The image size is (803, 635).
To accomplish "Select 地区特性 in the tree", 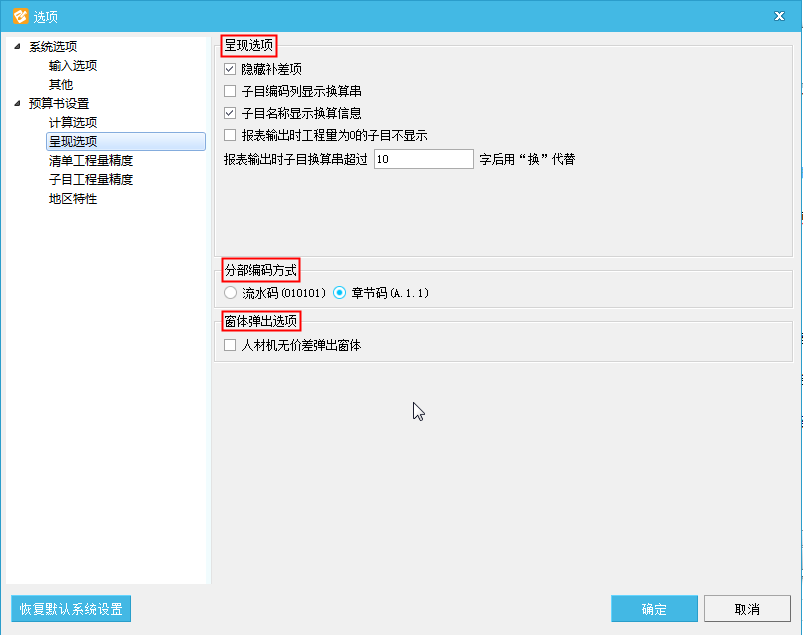I will 73,198.
